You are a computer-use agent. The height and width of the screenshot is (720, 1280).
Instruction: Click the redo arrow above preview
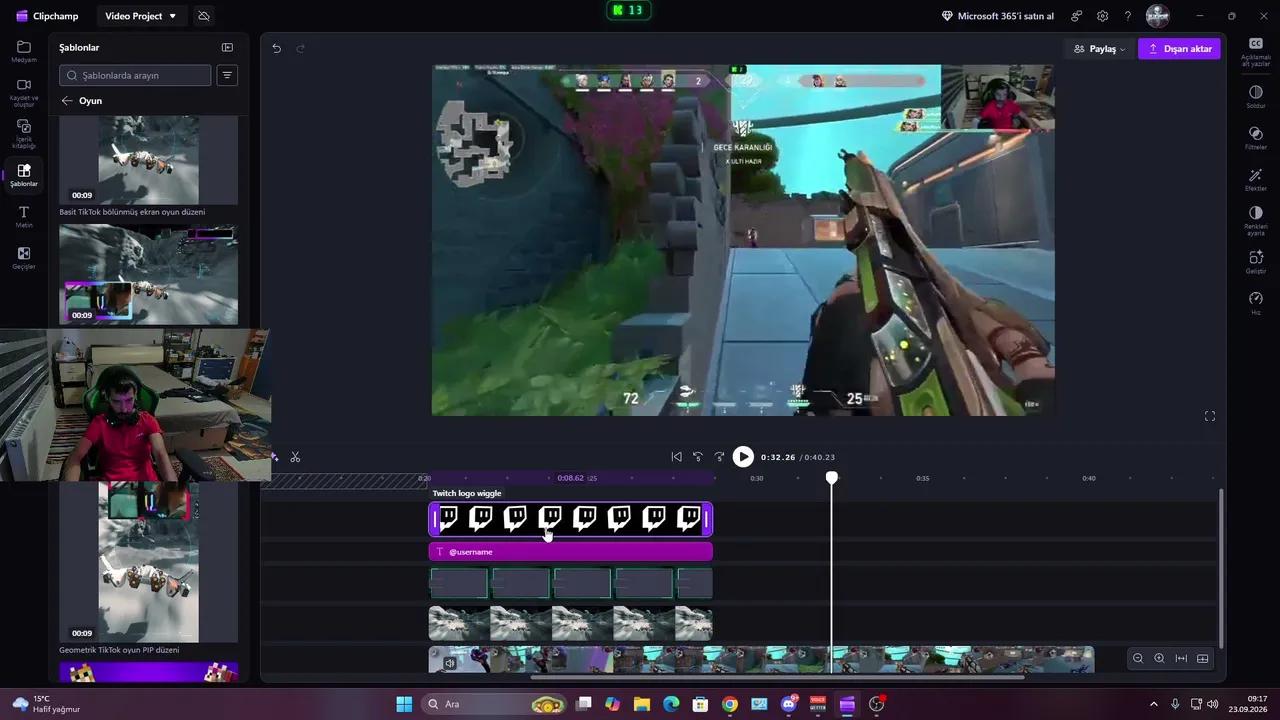pos(300,48)
